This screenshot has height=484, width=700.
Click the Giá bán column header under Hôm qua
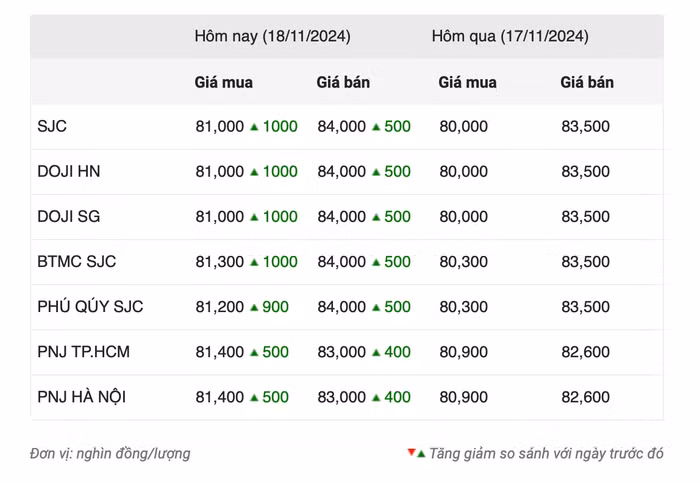(587, 82)
